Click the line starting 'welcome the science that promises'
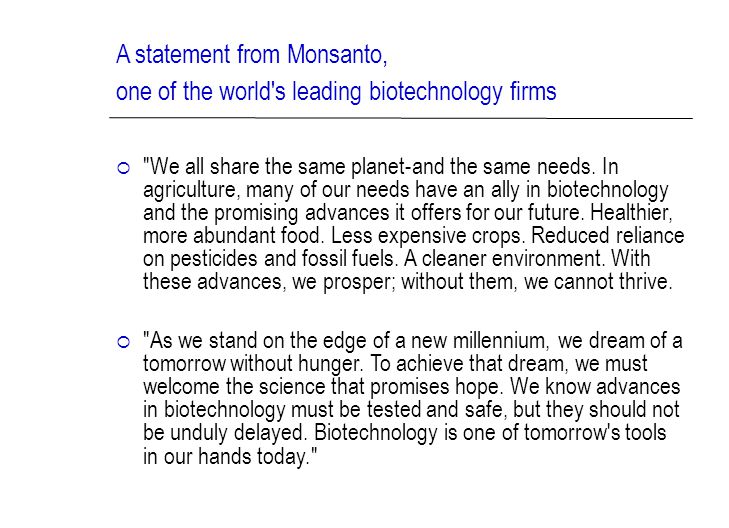The height and width of the screenshot is (528, 729). point(411,387)
